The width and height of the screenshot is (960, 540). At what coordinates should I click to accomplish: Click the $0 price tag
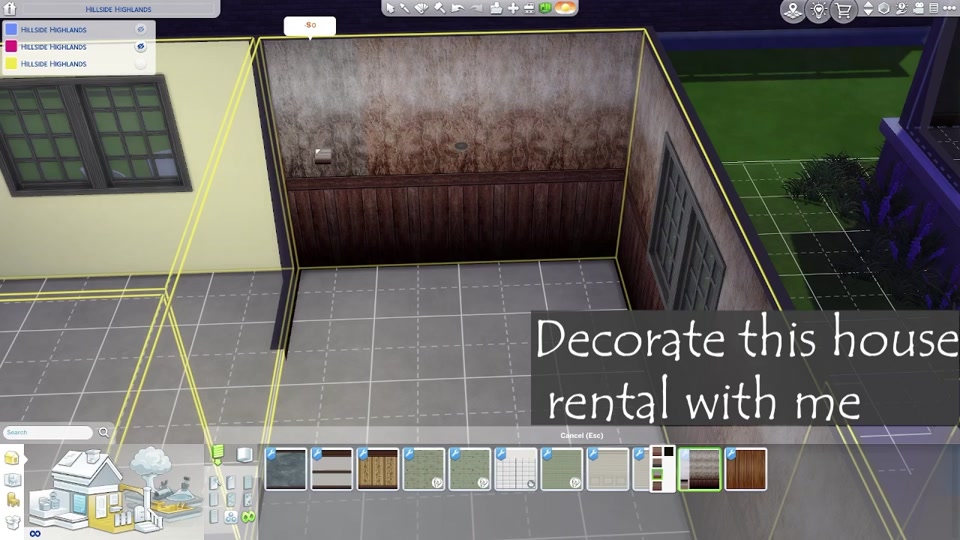coord(310,25)
